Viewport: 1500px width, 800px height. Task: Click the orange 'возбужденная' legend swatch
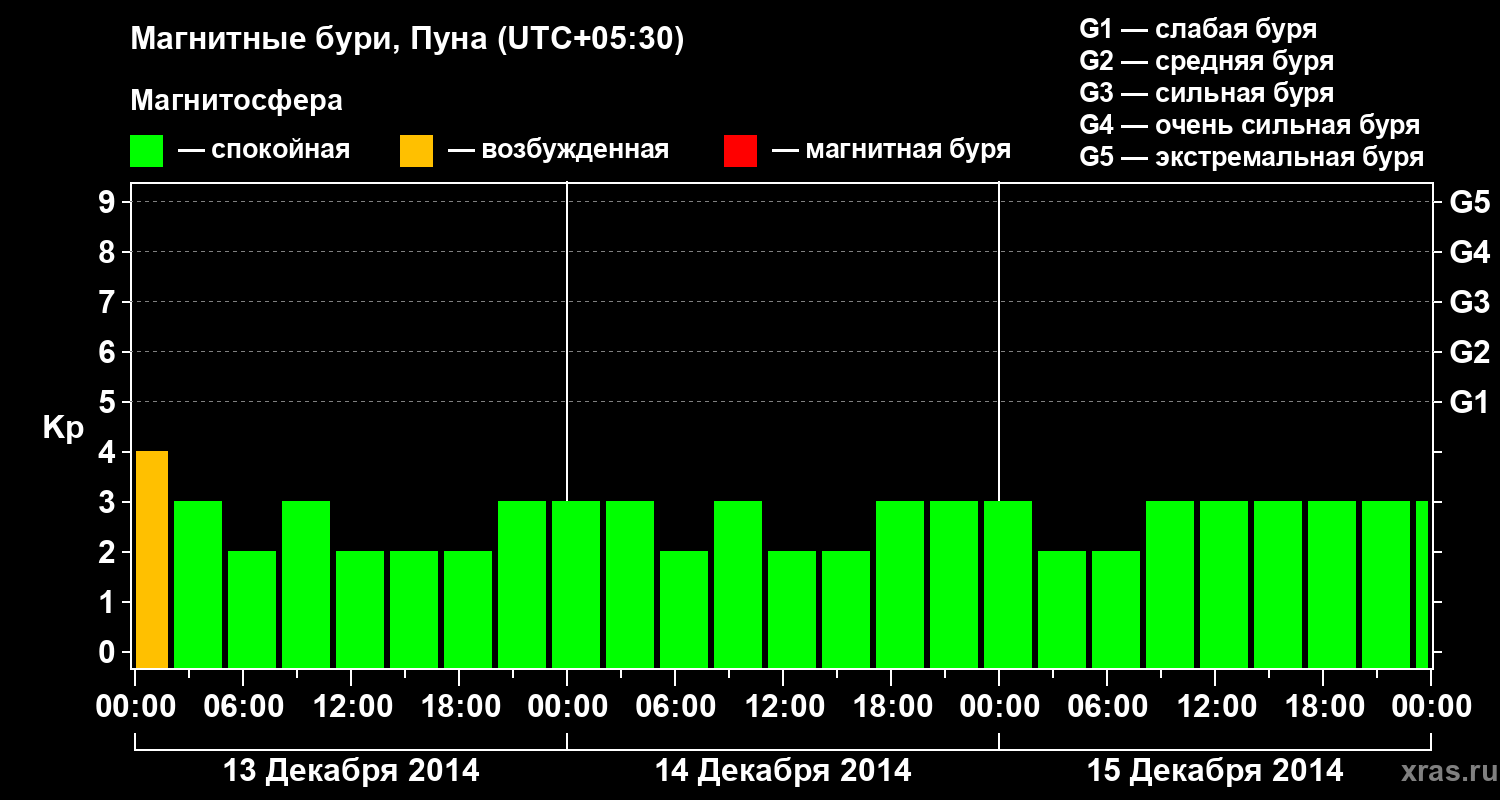pyautogui.click(x=416, y=151)
